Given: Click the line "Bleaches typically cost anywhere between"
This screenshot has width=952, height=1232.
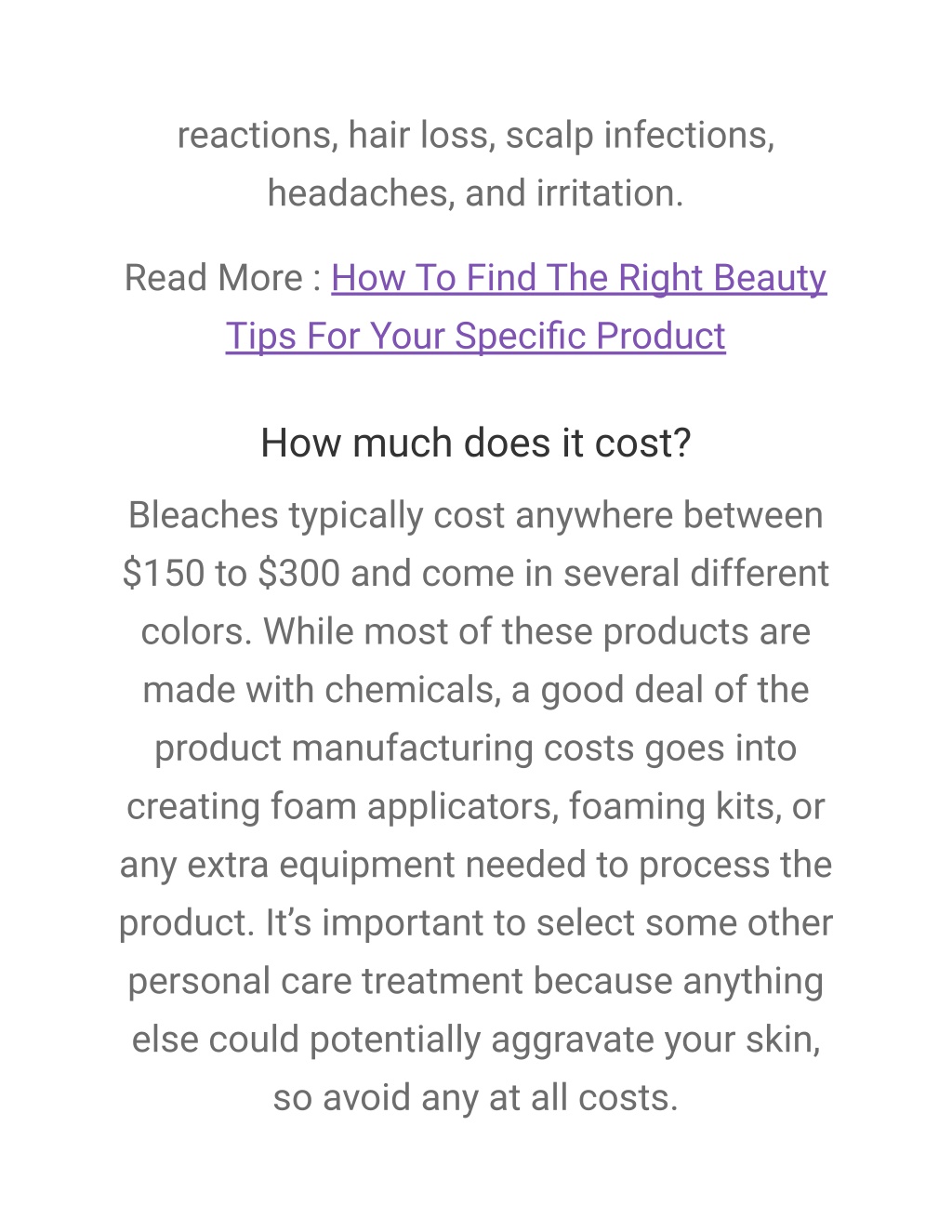Looking at the screenshot, I should tap(475, 515).
